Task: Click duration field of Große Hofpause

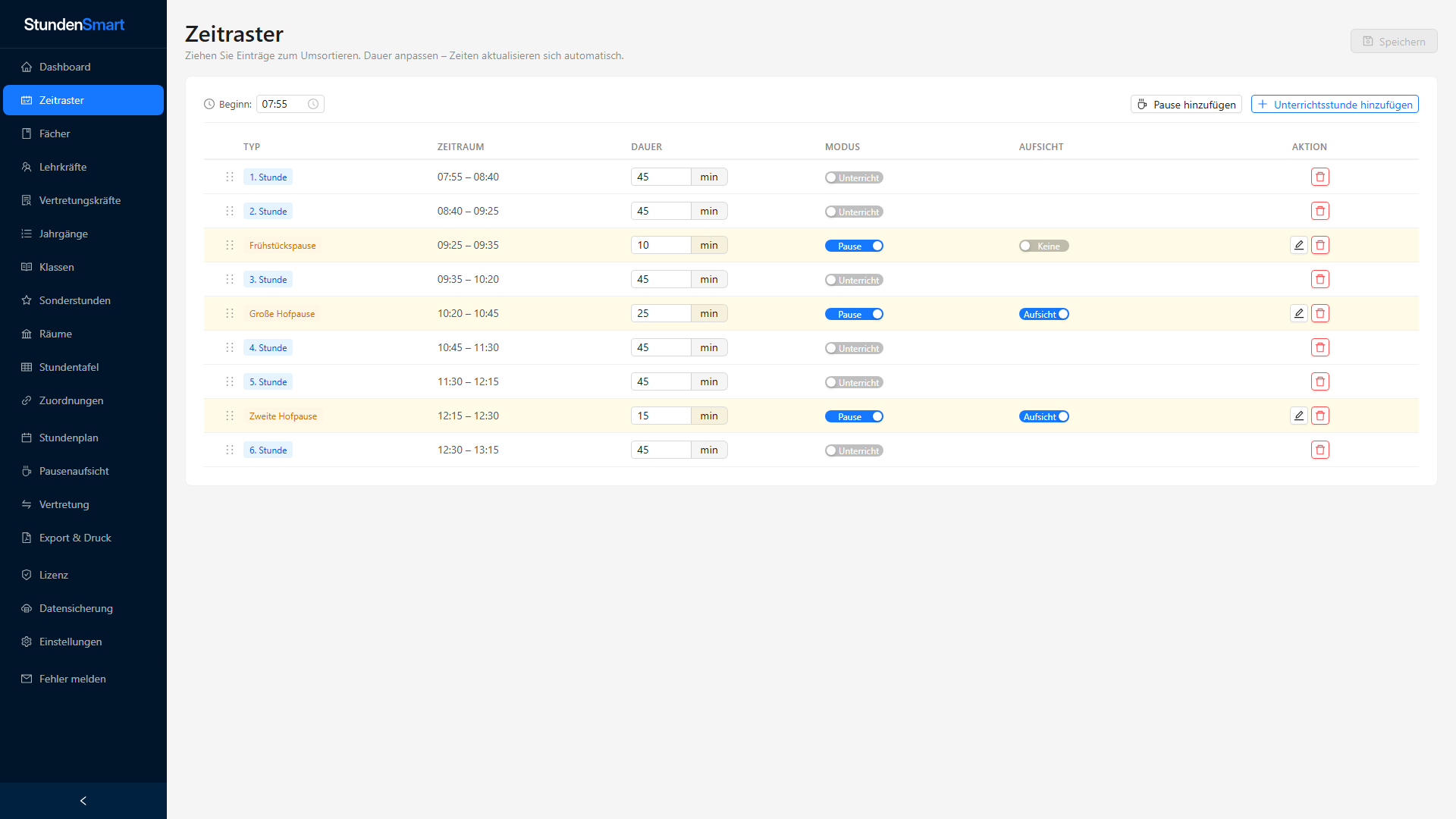Action: click(x=661, y=313)
